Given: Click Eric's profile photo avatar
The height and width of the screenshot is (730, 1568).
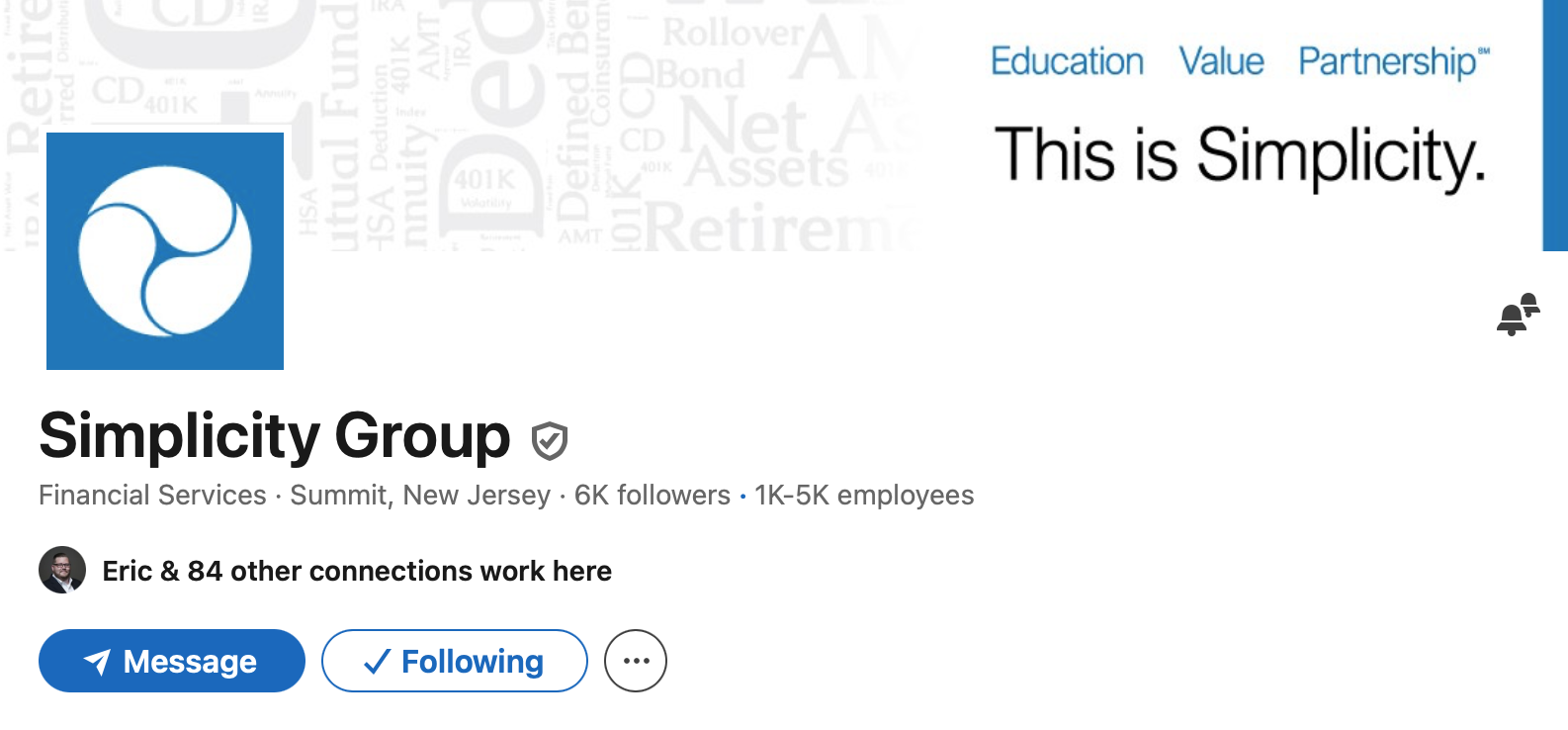Looking at the screenshot, I should tap(62, 570).
